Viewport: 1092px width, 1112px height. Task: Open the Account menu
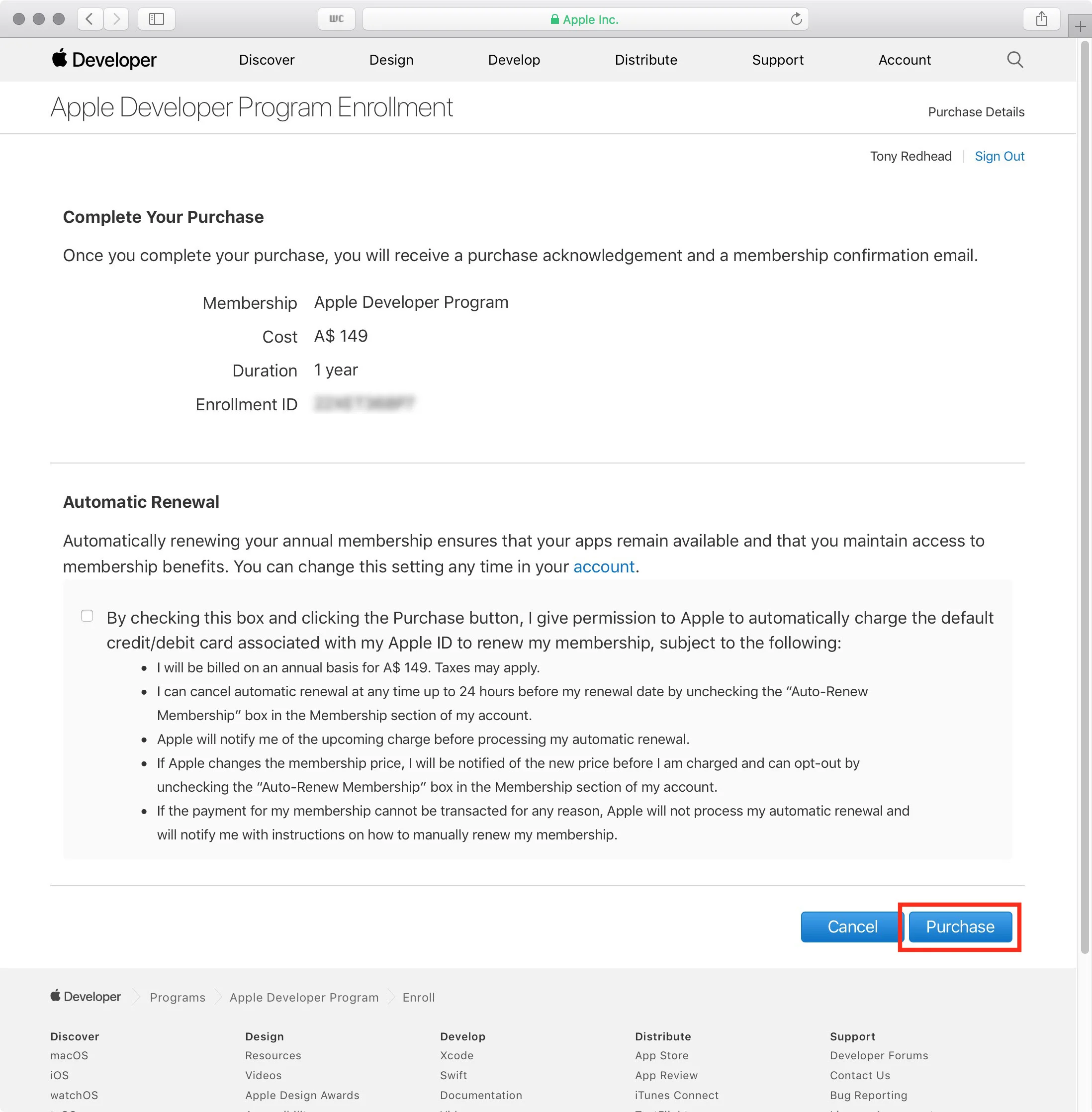pyautogui.click(x=905, y=60)
